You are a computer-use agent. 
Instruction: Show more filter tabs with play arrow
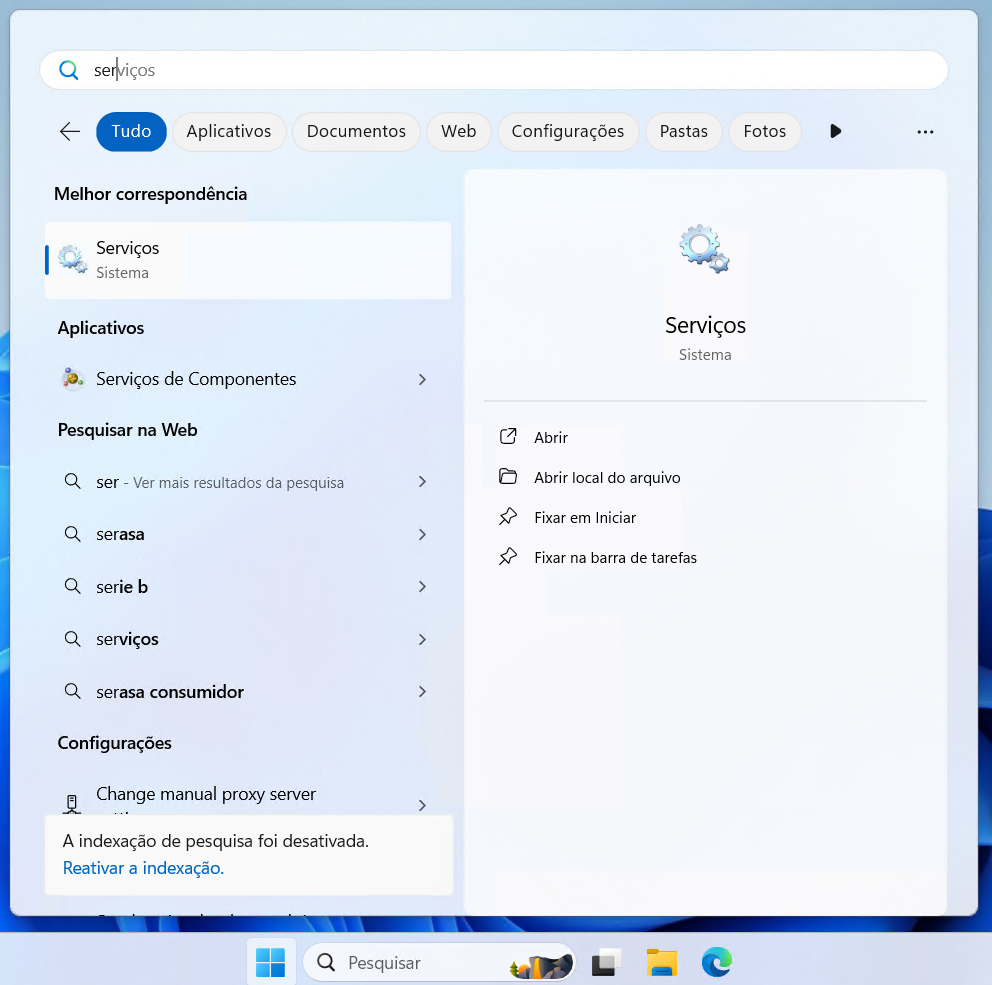coord(836,131)
